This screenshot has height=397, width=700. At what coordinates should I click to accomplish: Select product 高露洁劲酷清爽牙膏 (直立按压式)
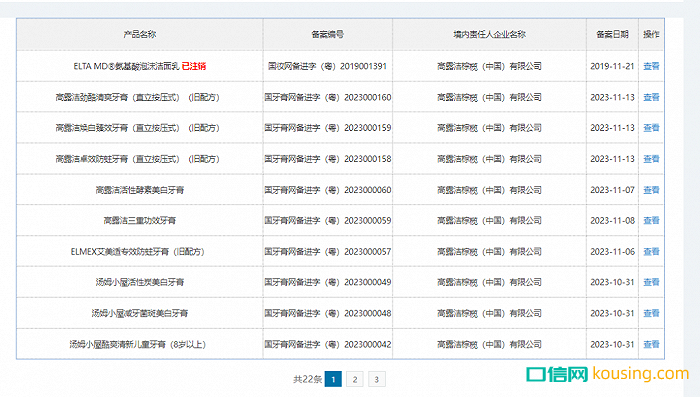138,97
